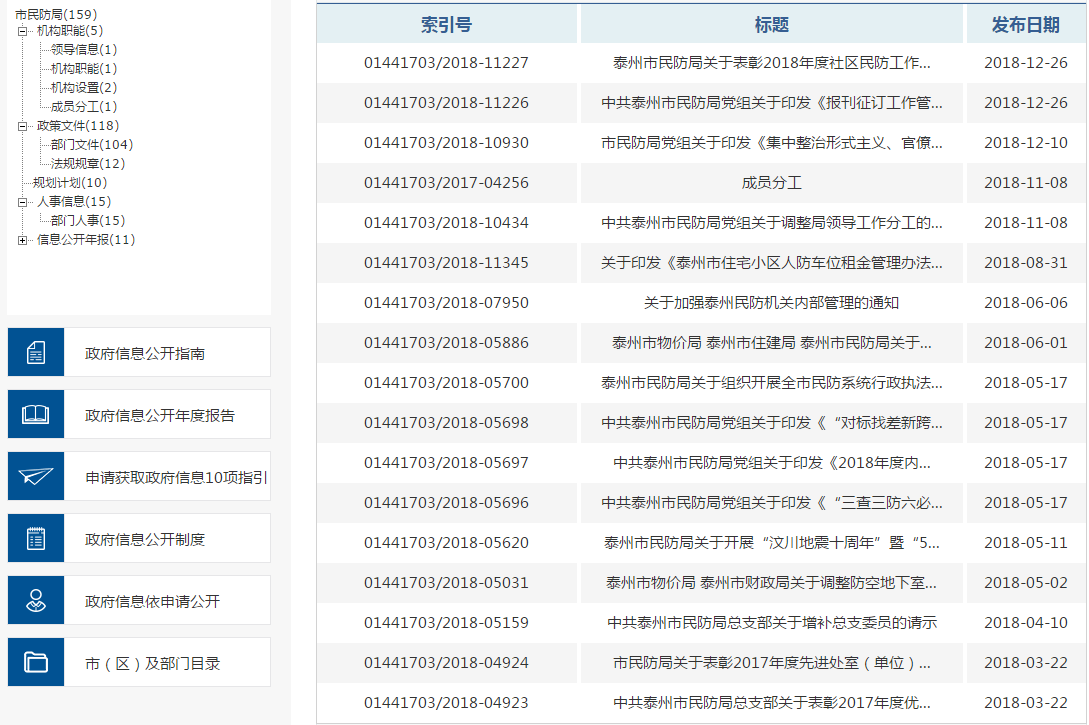Open 泰州市民防局关于表彰2018年度社区民防工作 document
The width and height of the screenshot is (1089, 725).
[772, 62]
